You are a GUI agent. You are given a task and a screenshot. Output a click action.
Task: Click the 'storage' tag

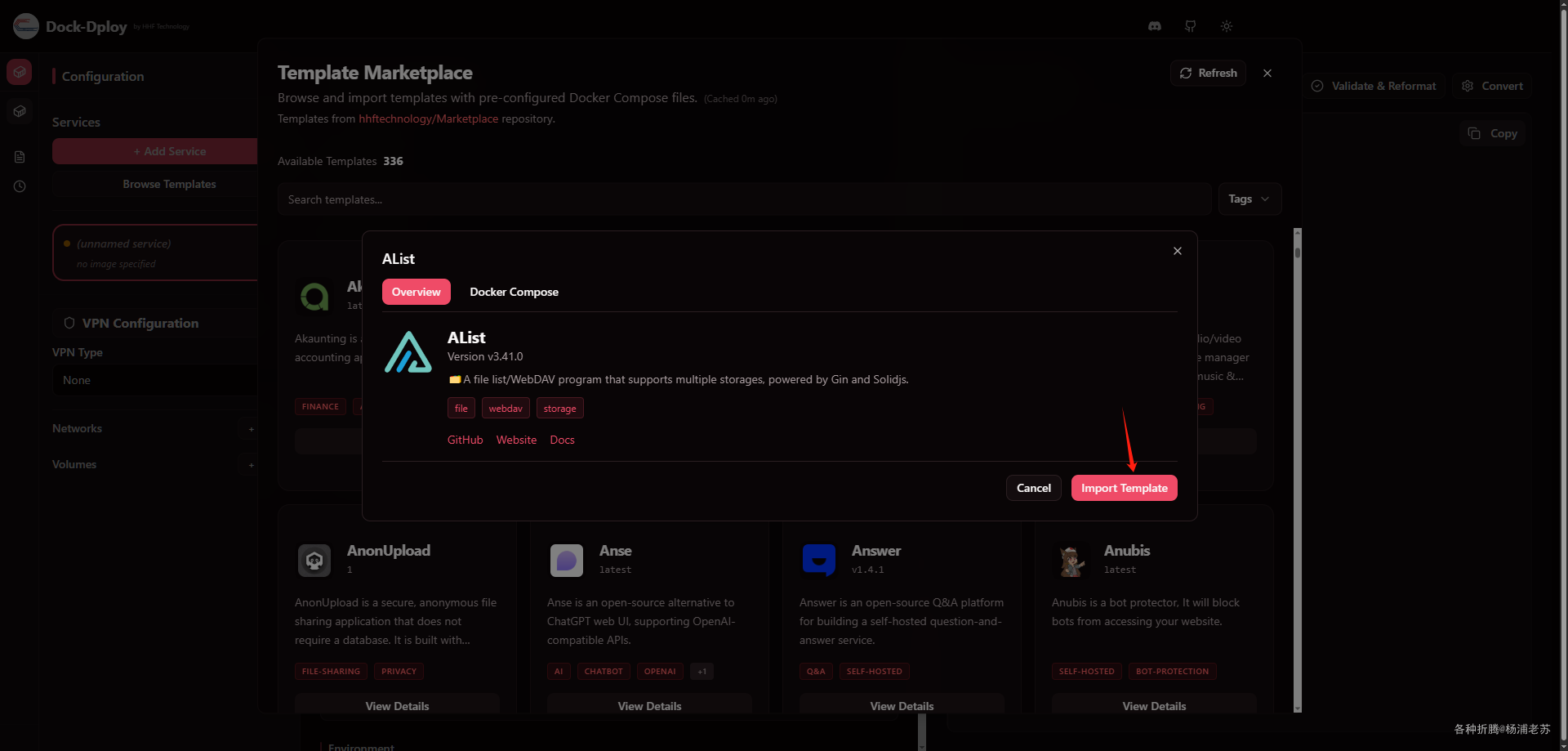[560, 408]
